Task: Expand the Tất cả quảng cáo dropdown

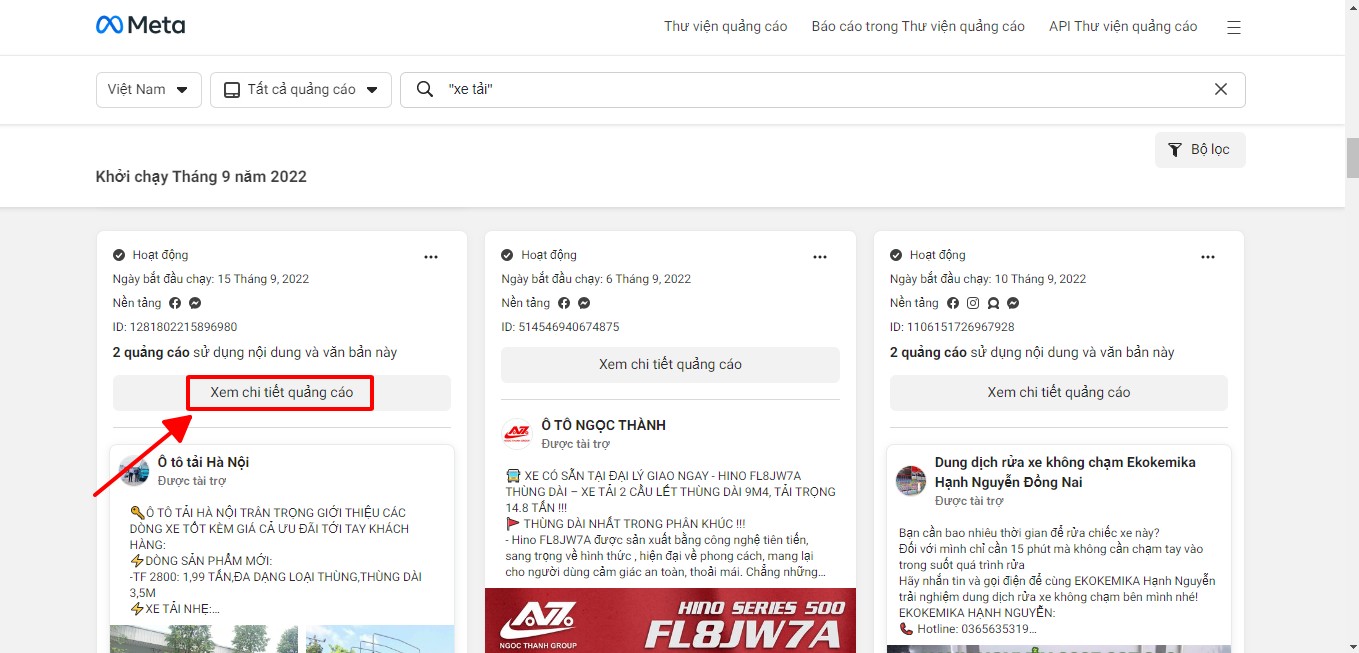Action: [300, 89]
